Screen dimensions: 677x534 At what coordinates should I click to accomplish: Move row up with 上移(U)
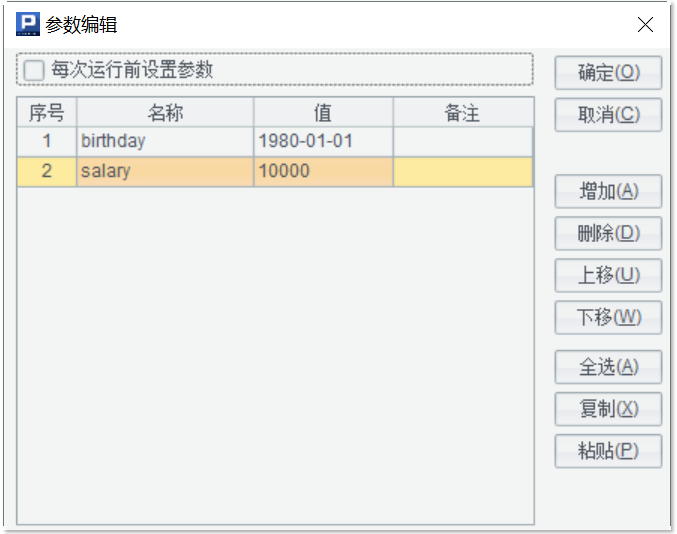(608, 275)
